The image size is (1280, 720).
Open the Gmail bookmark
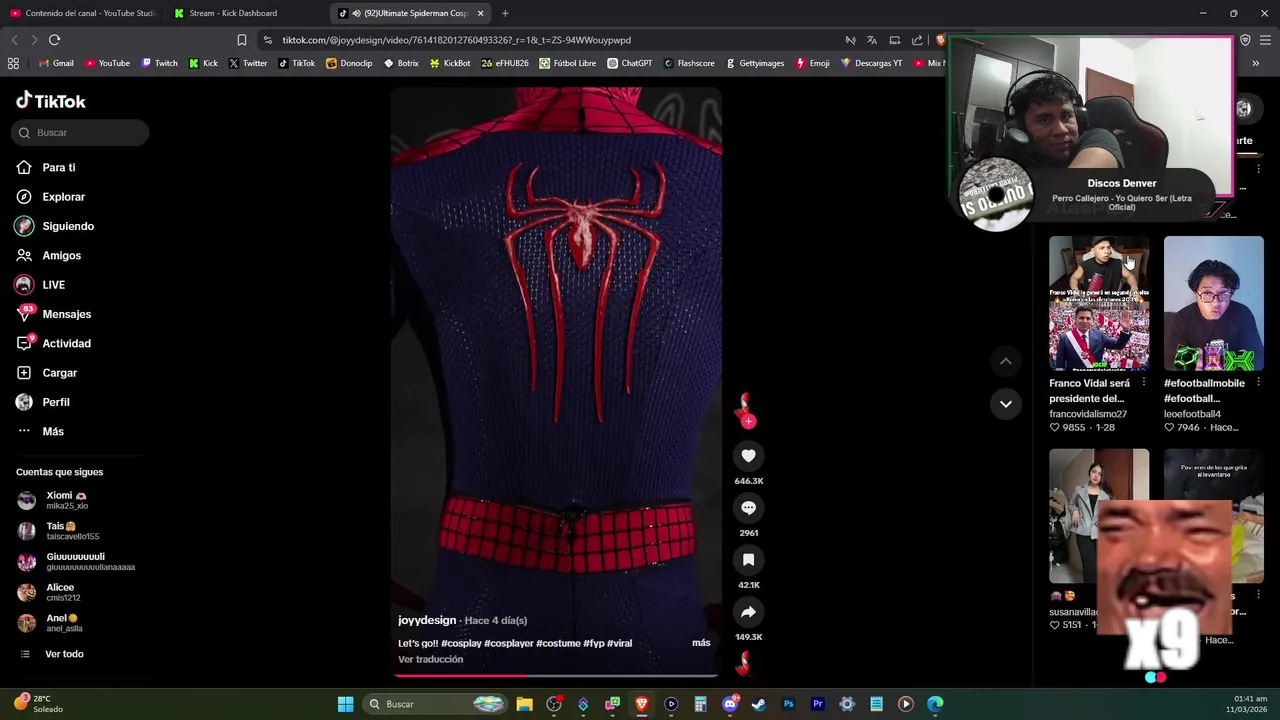pos(56,63)
